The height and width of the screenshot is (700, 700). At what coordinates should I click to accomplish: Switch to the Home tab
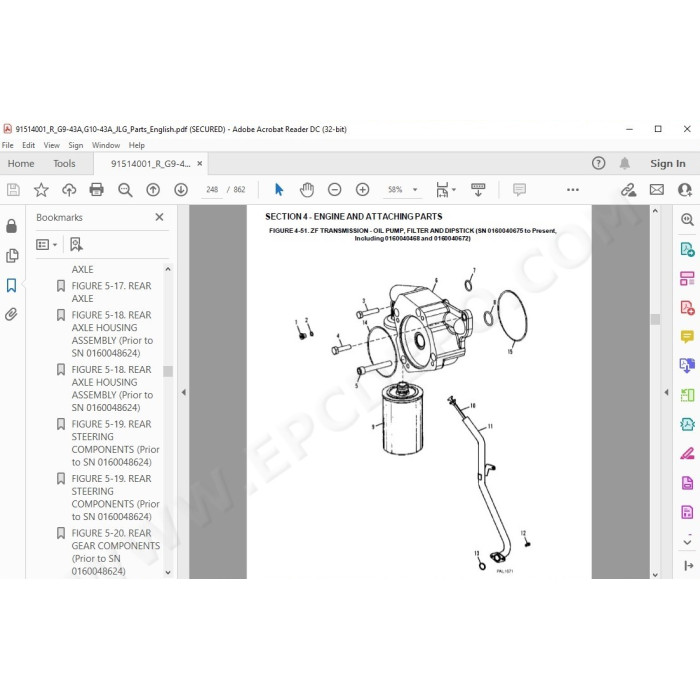click(x=21, y=163)
